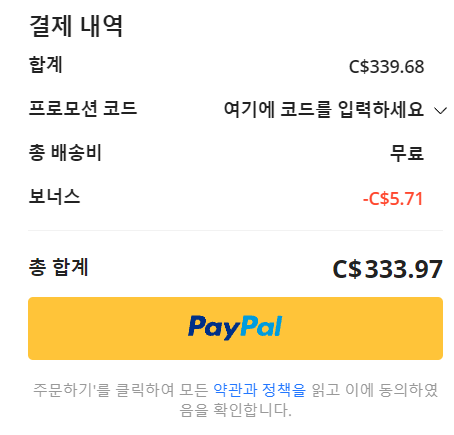Click the 총 배송비 shipping label
The image size is (454, 435).
(65, 153)
